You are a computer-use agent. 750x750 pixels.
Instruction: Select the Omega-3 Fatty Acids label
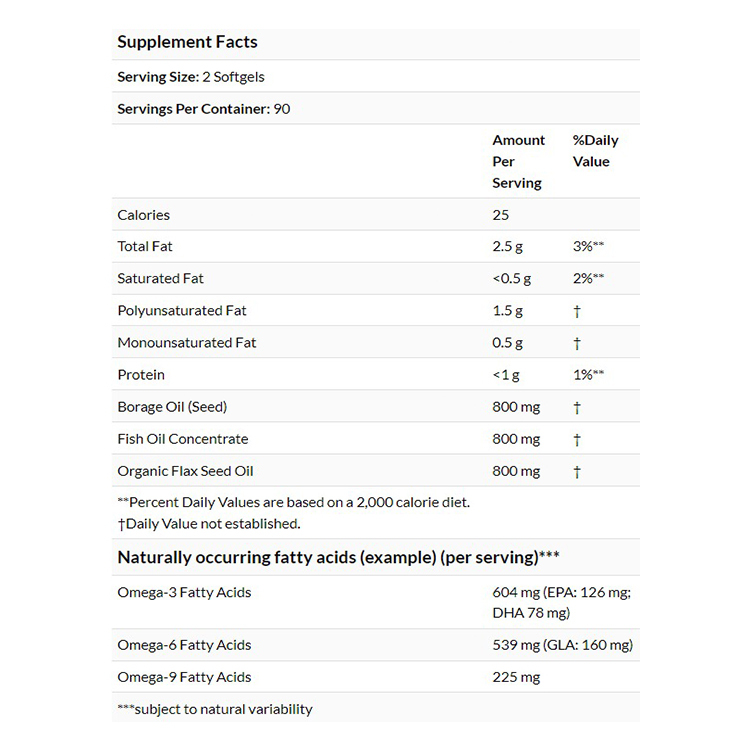(x=184, y=593)
